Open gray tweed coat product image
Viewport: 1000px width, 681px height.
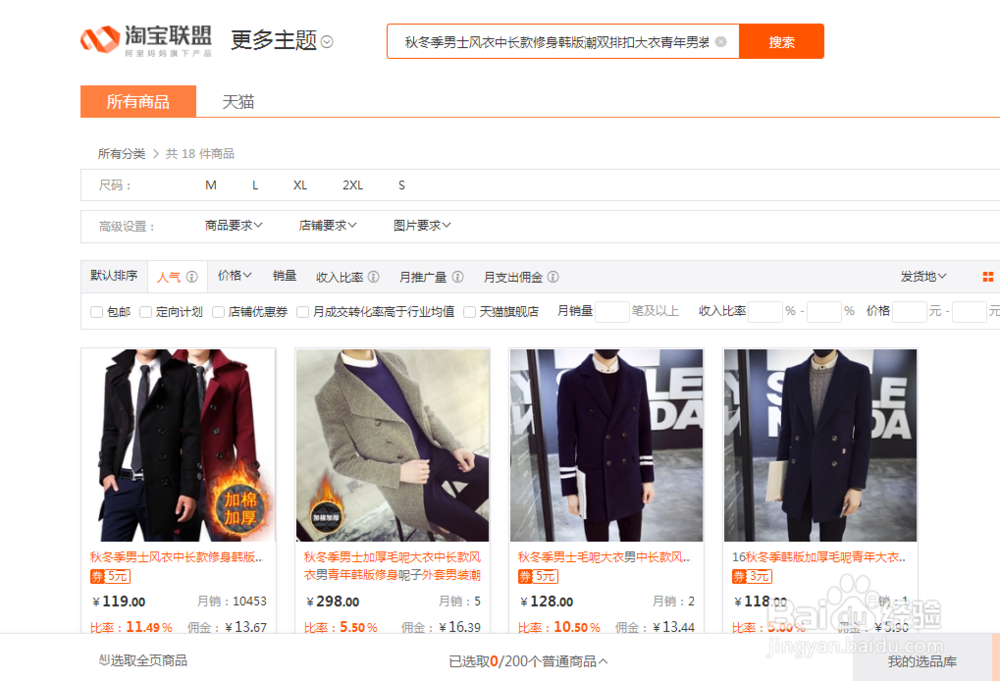pos(392,445)
